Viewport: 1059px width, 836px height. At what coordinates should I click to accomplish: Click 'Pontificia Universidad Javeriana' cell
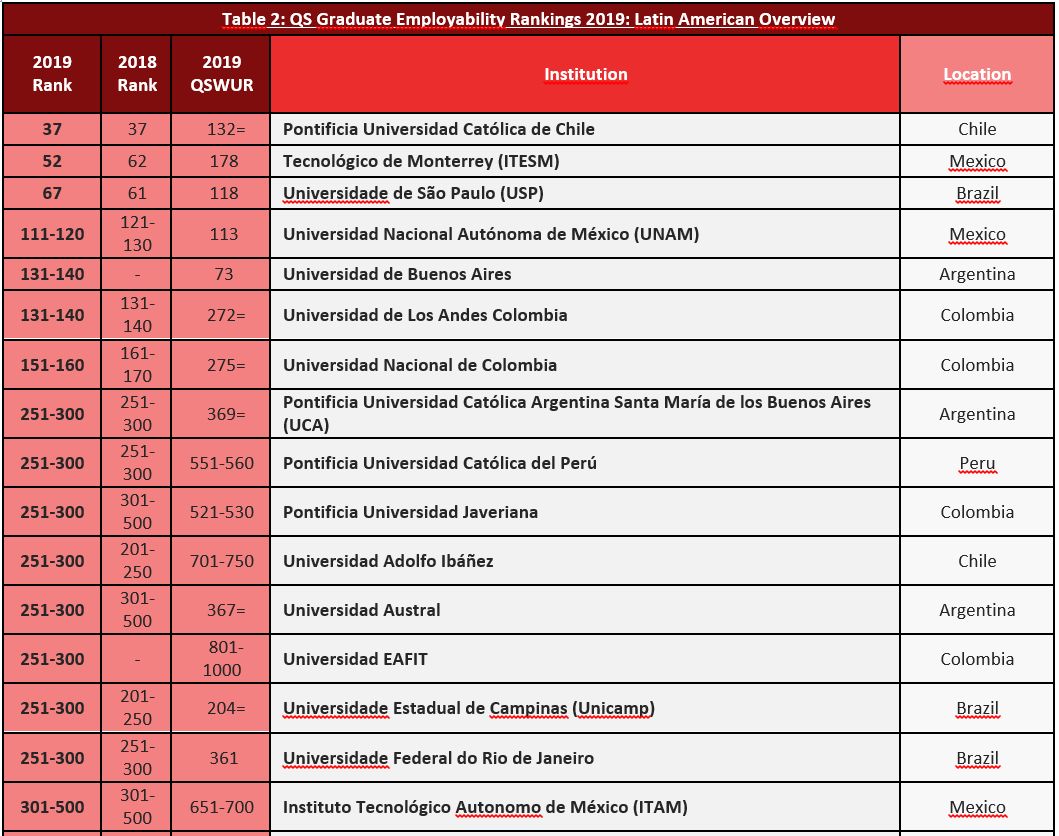[585, 512]
